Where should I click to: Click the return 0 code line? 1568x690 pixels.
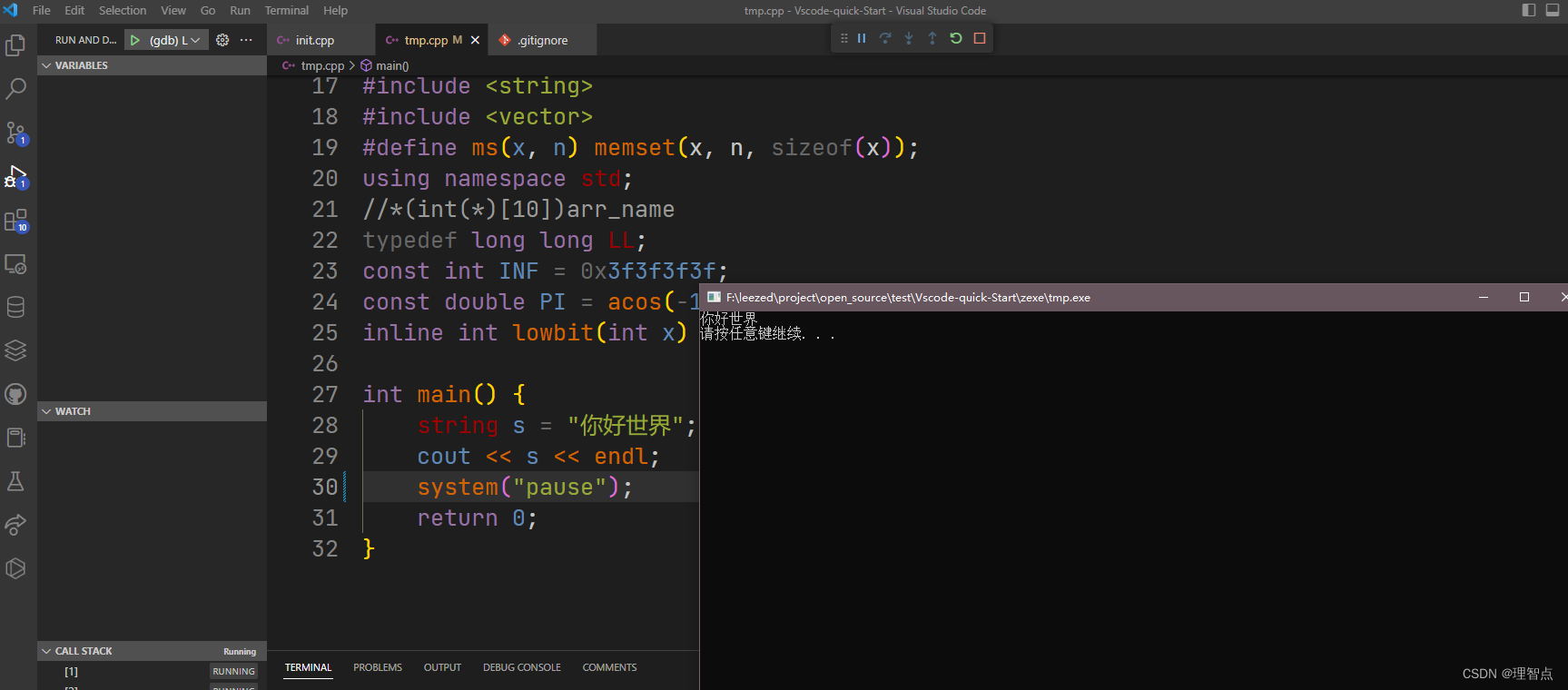click(x=477, y=518)
